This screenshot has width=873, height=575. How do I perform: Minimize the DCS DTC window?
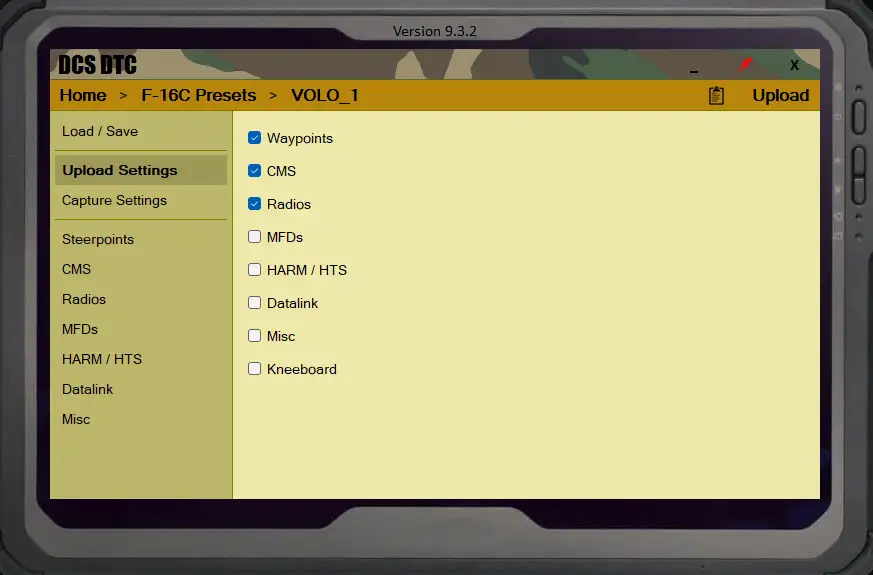click(x=693, y=71)
